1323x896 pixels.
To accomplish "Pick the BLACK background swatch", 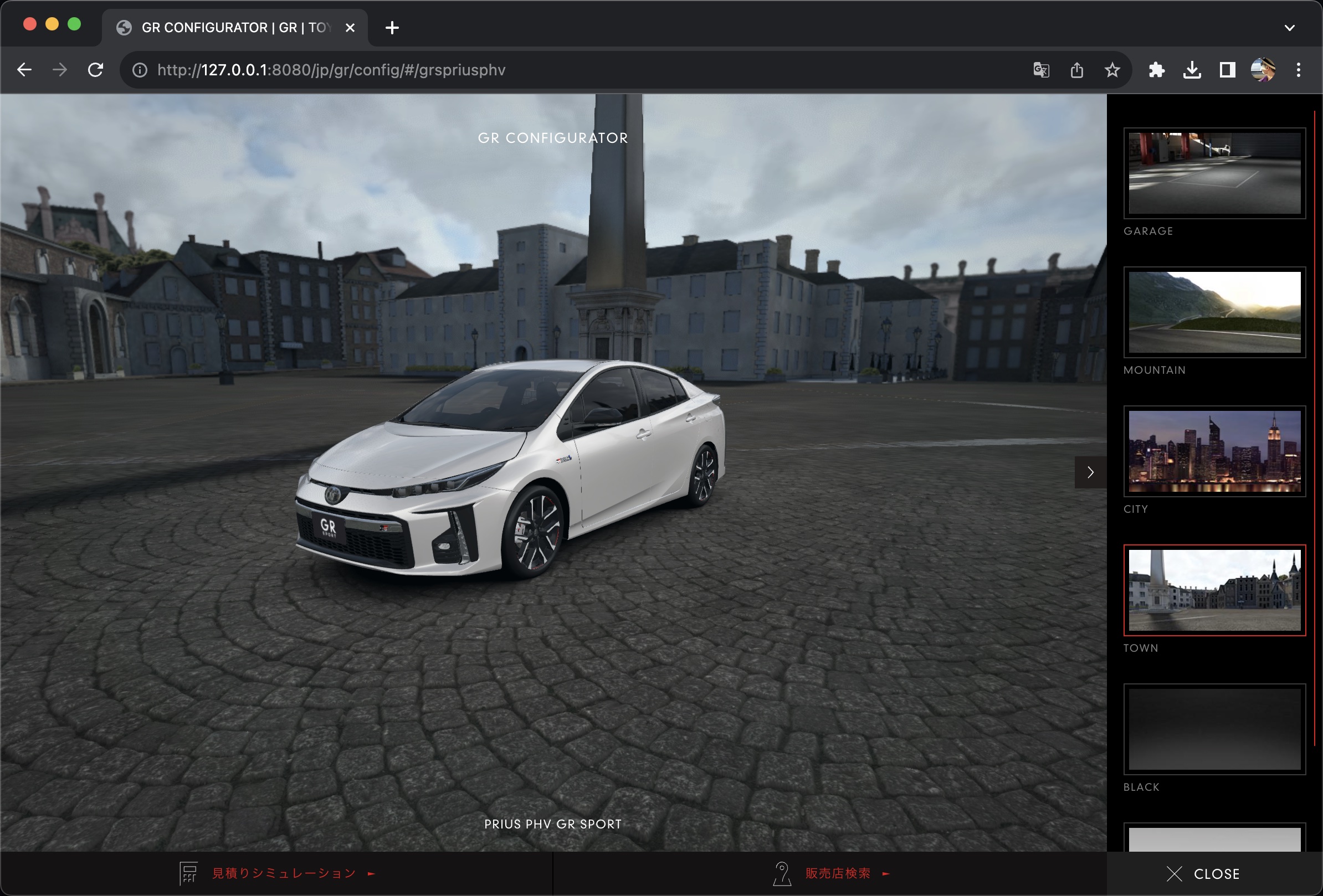I will (1214, 729).
